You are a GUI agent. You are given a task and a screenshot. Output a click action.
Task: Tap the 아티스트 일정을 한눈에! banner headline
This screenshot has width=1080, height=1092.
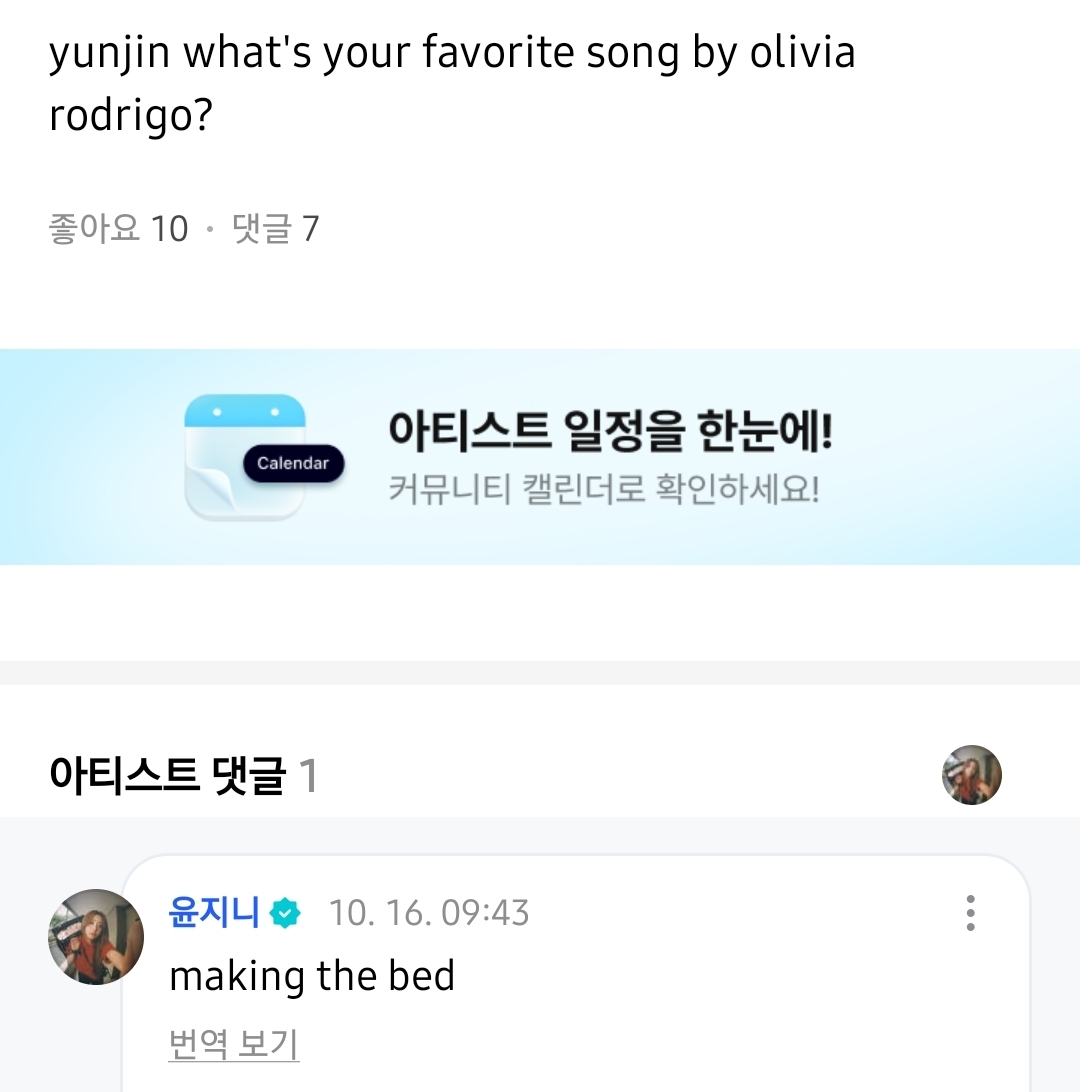pyautogui.click(x=610, y=431)
